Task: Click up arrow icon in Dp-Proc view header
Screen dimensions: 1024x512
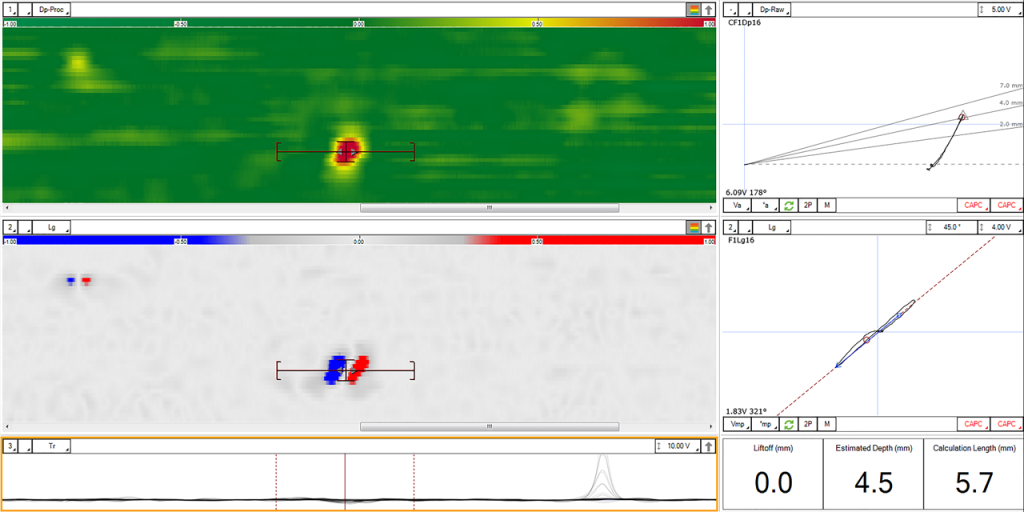Action: click(709, 9)
